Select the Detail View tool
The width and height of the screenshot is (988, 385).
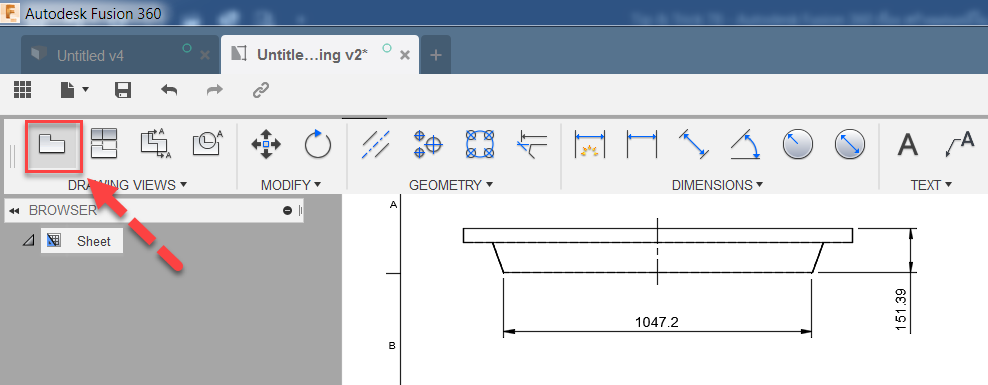click(x=207, y=143)
